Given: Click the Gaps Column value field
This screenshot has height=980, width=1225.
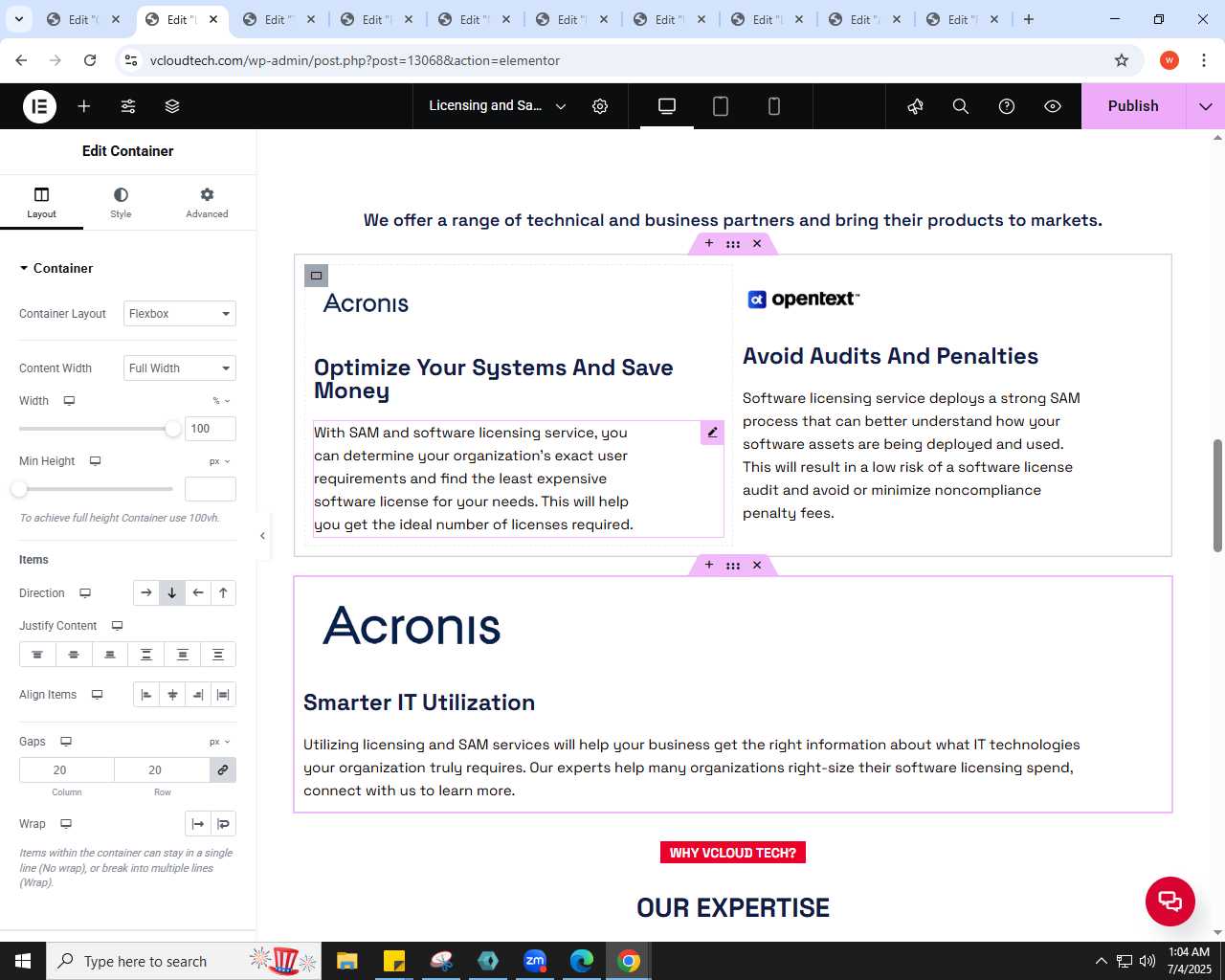Looking at the screenshot, I should 67,770.
